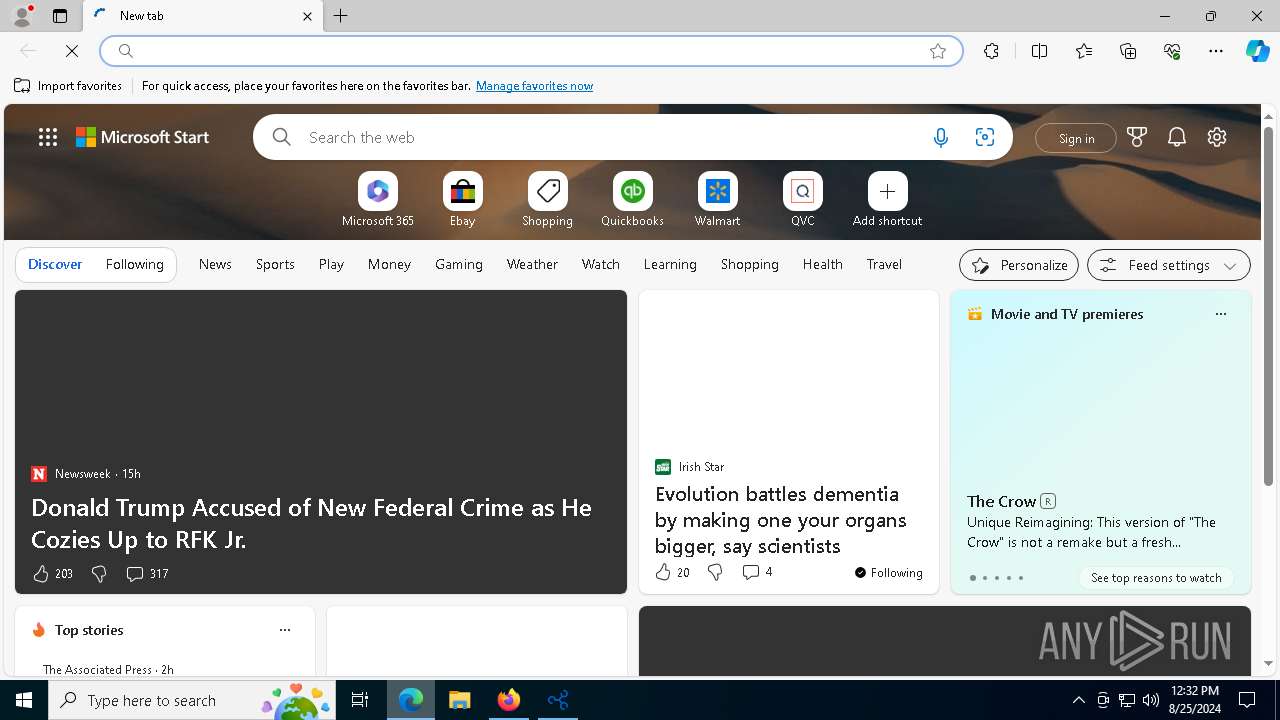Switch to the Following tab
This screenshot has width=1280, height=720.
(x=134, y=265)
